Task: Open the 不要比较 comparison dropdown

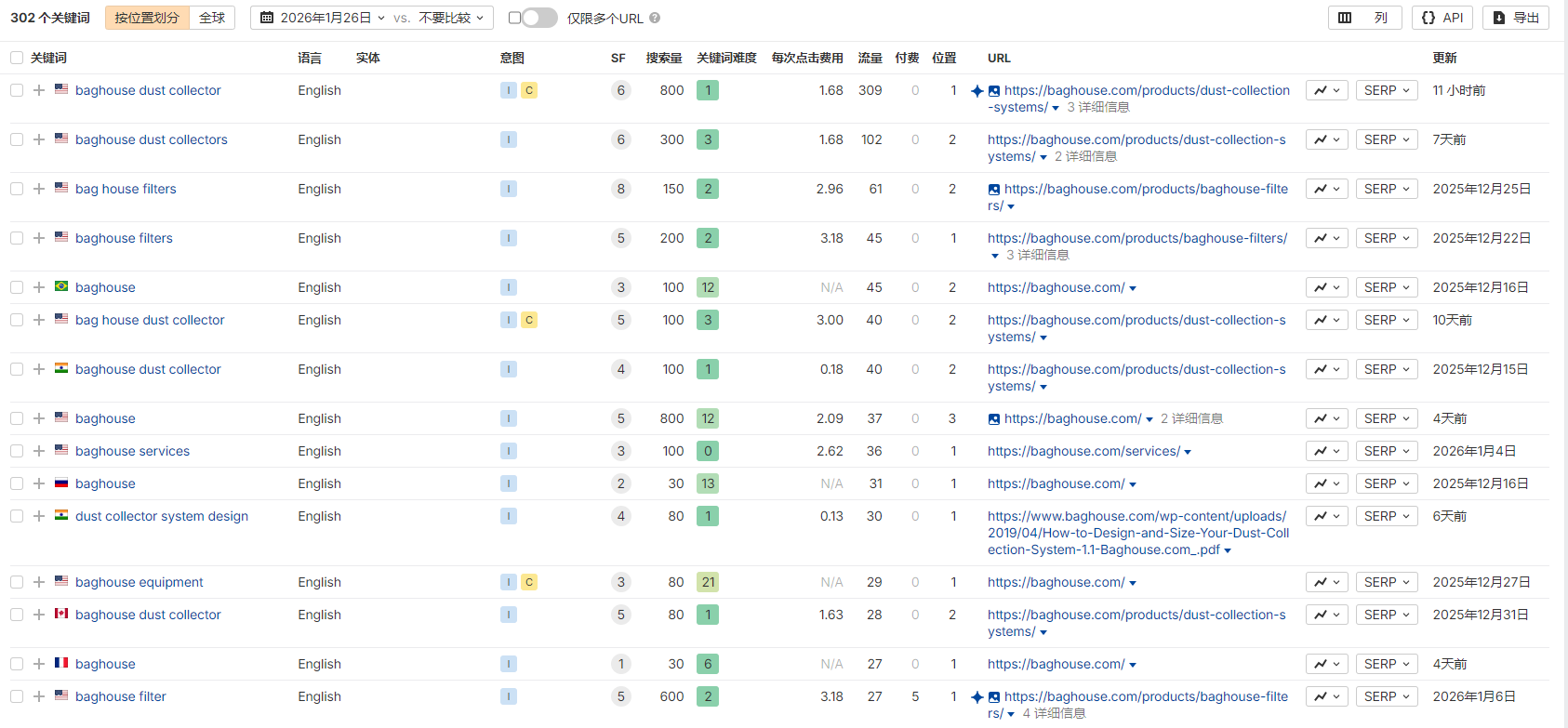Action: [451, 18]
